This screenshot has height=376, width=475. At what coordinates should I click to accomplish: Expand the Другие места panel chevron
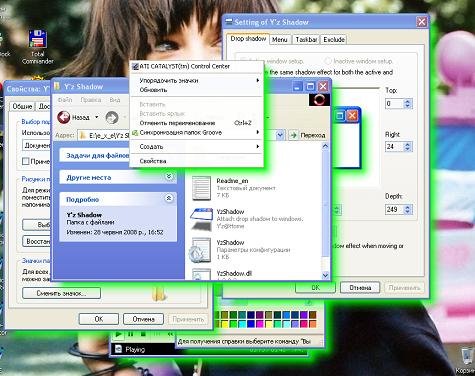coord(169,176)
